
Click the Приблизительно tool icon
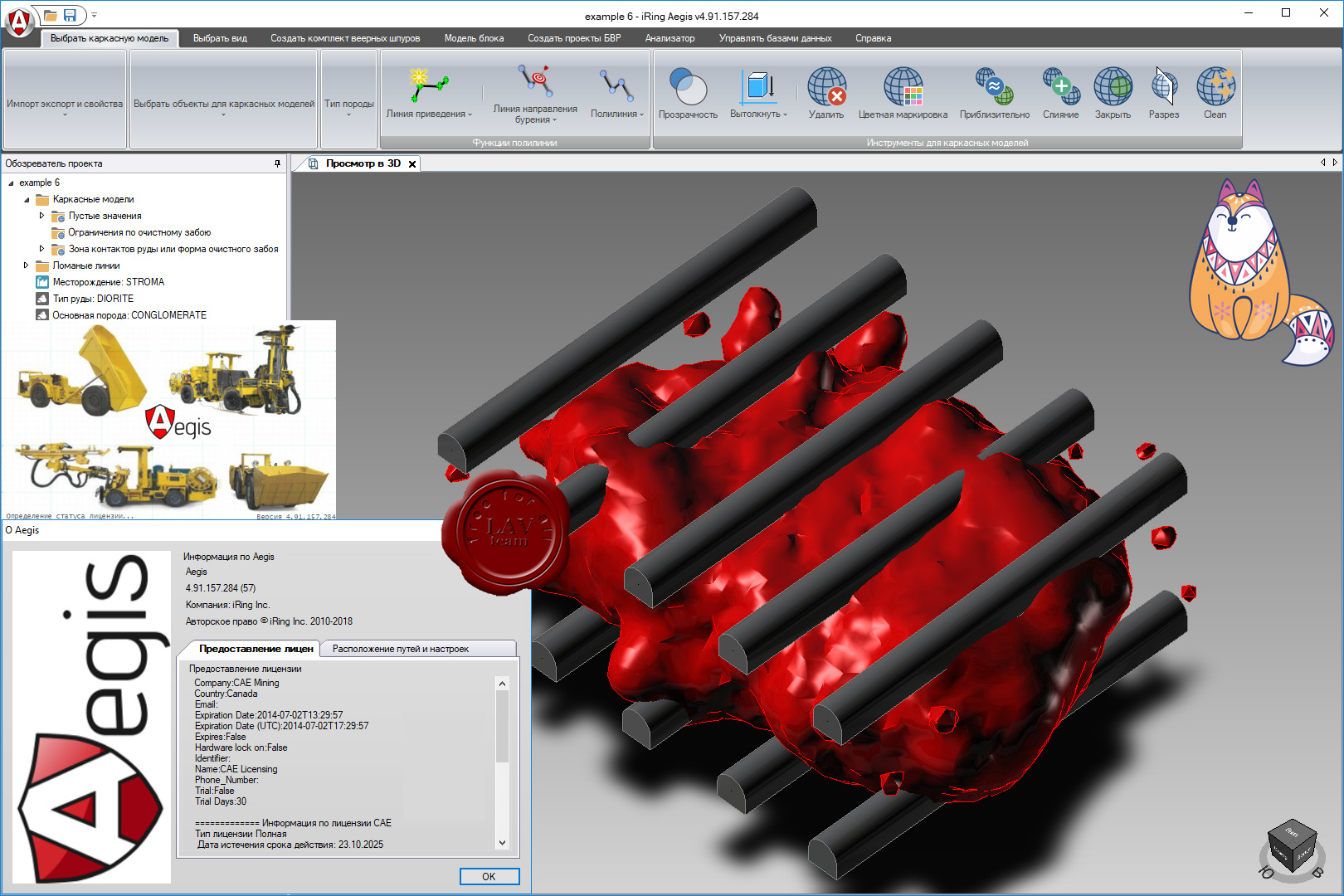(x=995, y=86)
